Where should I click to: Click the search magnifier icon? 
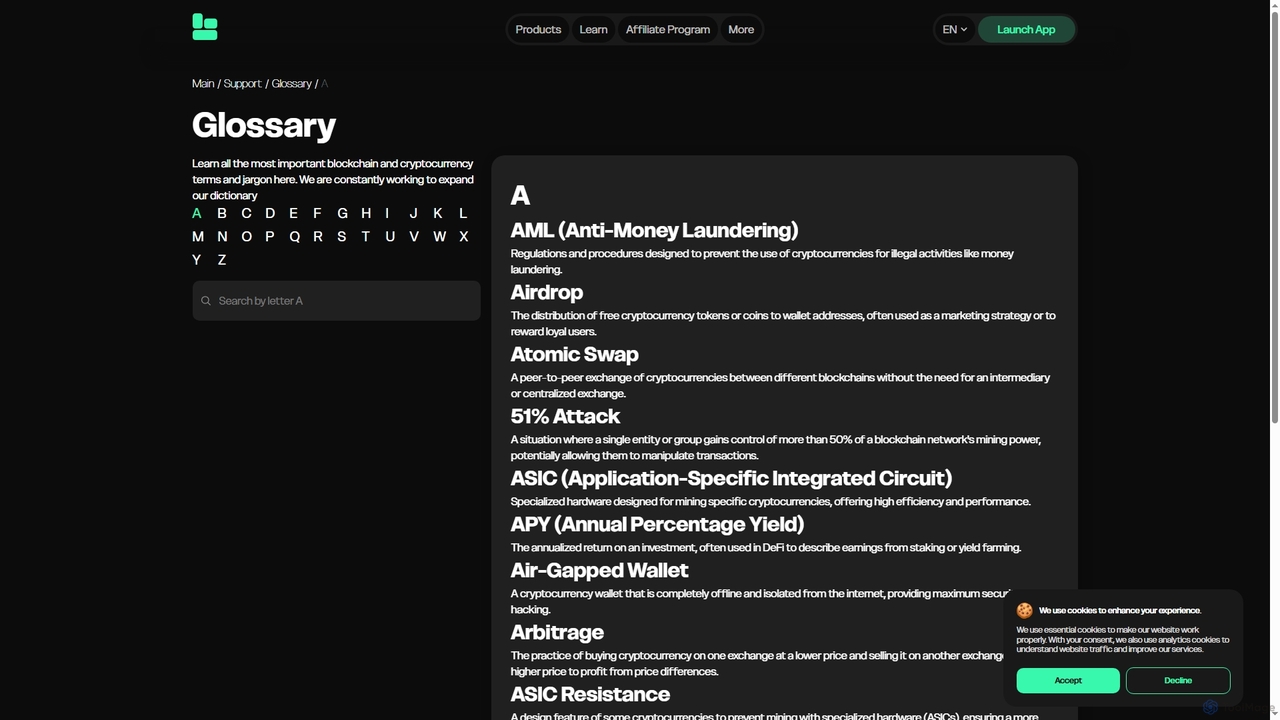(206, 301)
